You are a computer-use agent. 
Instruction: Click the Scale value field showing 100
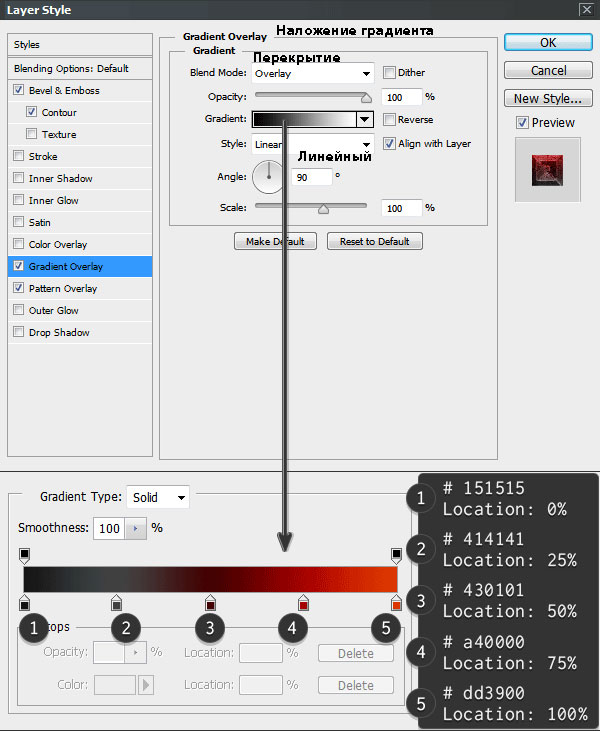pyautogui.click(x=401, y=208)
